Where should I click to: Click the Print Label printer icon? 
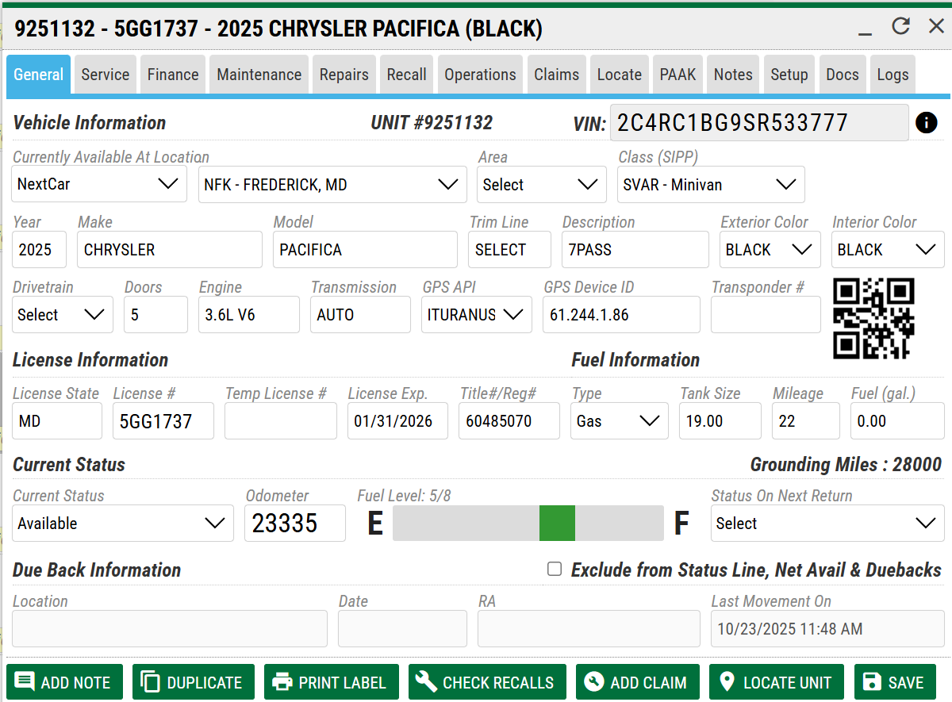[283, 682]
